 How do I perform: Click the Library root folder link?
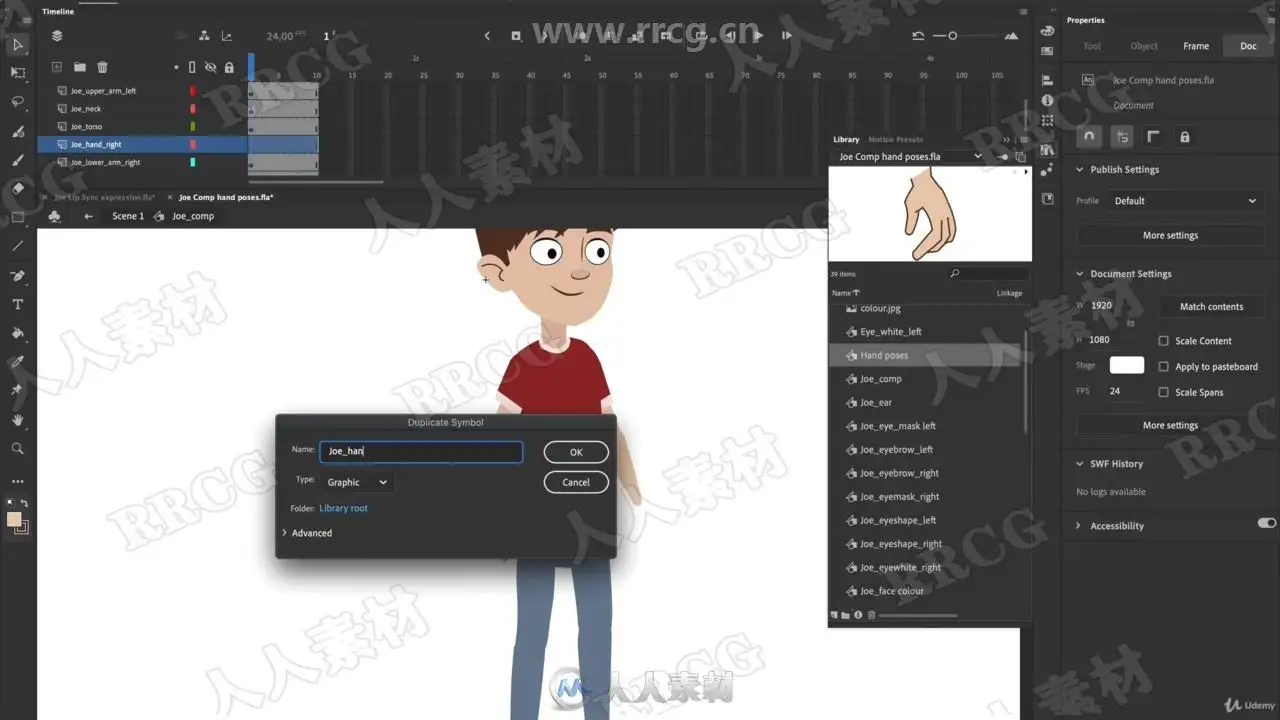coord(343,508)
